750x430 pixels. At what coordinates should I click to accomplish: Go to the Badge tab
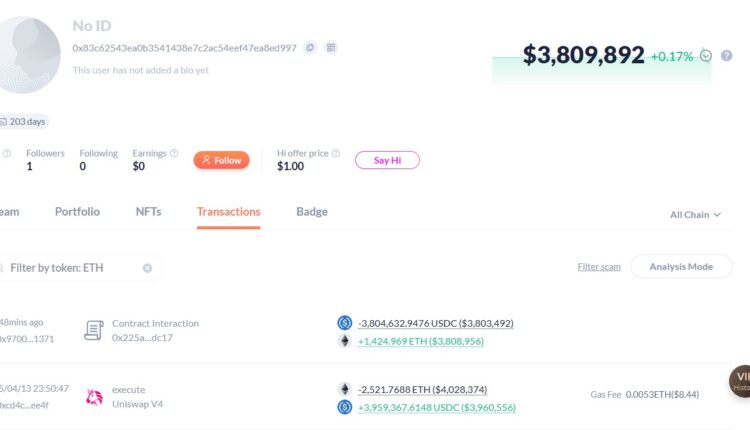pyautogui.click(x=312, y=212)
